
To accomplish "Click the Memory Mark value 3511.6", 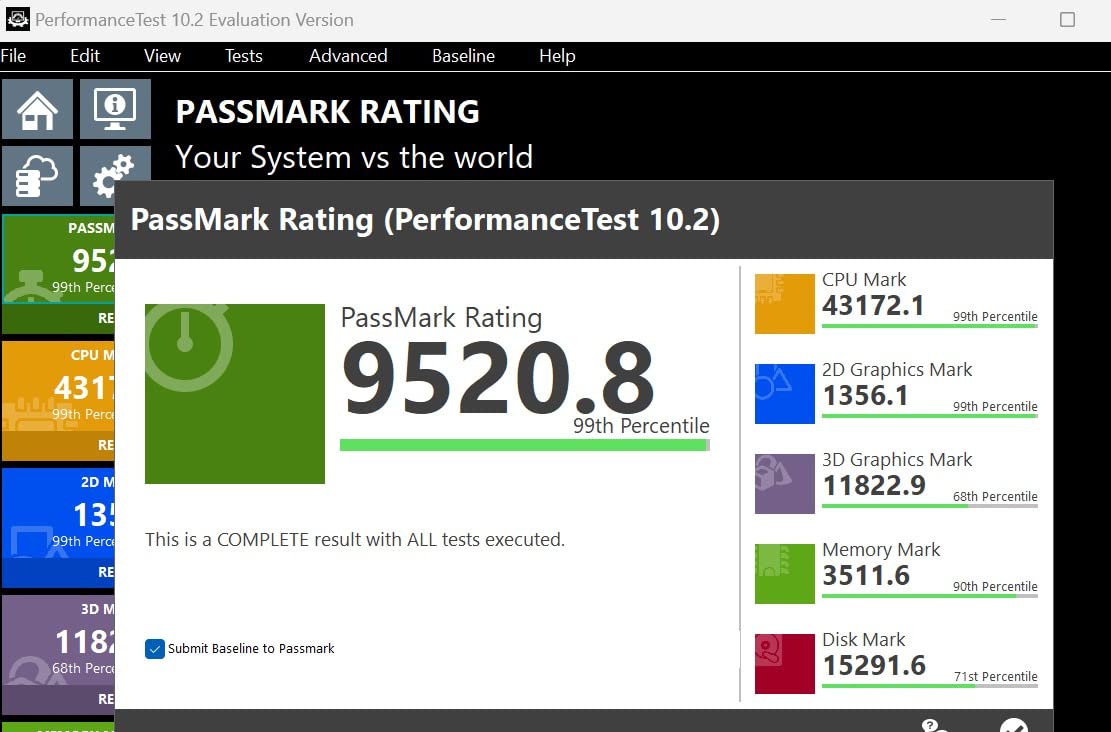I will [866, 576].
